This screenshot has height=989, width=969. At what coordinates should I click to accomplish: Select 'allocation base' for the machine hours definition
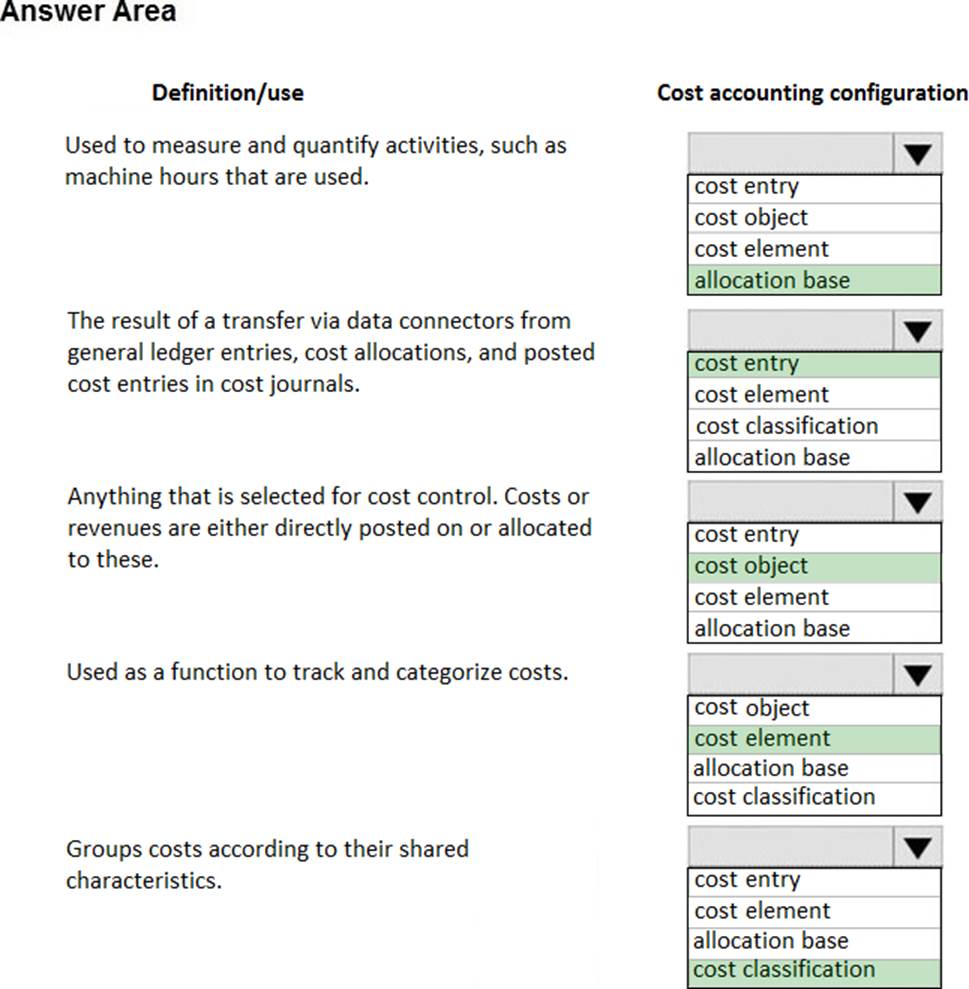pos(772,281)
